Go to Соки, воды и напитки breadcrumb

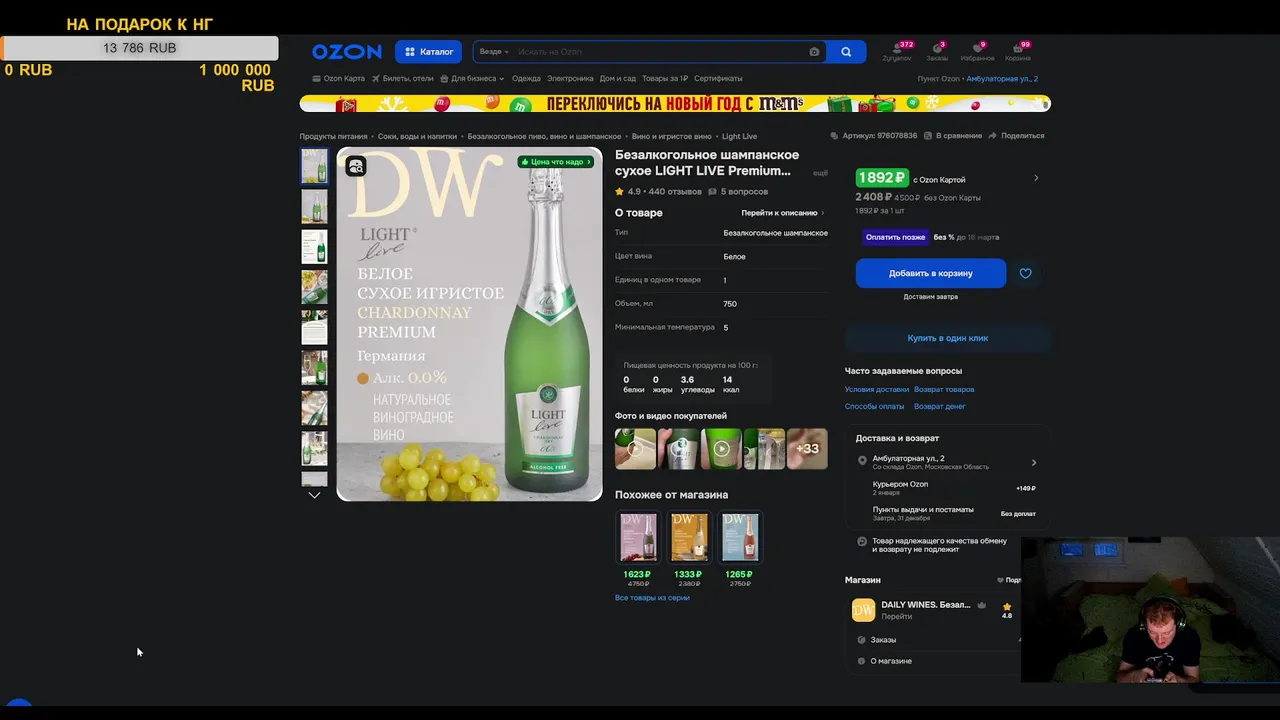tap(417, 136)
